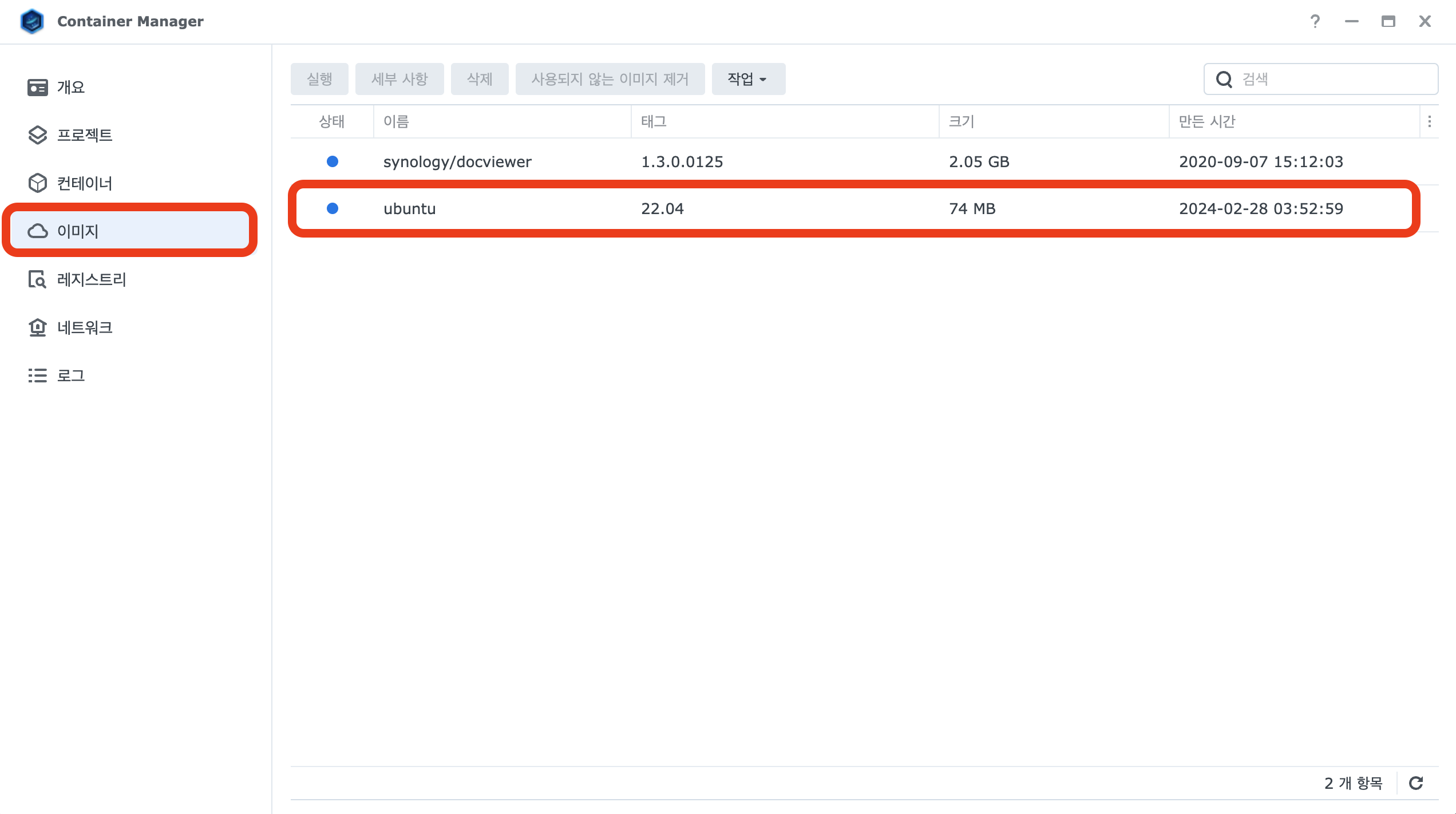Click the status dot for synology/docviewer
Image resolution: width=1456 pixels, height=814 pixels.
coord(332,161)
